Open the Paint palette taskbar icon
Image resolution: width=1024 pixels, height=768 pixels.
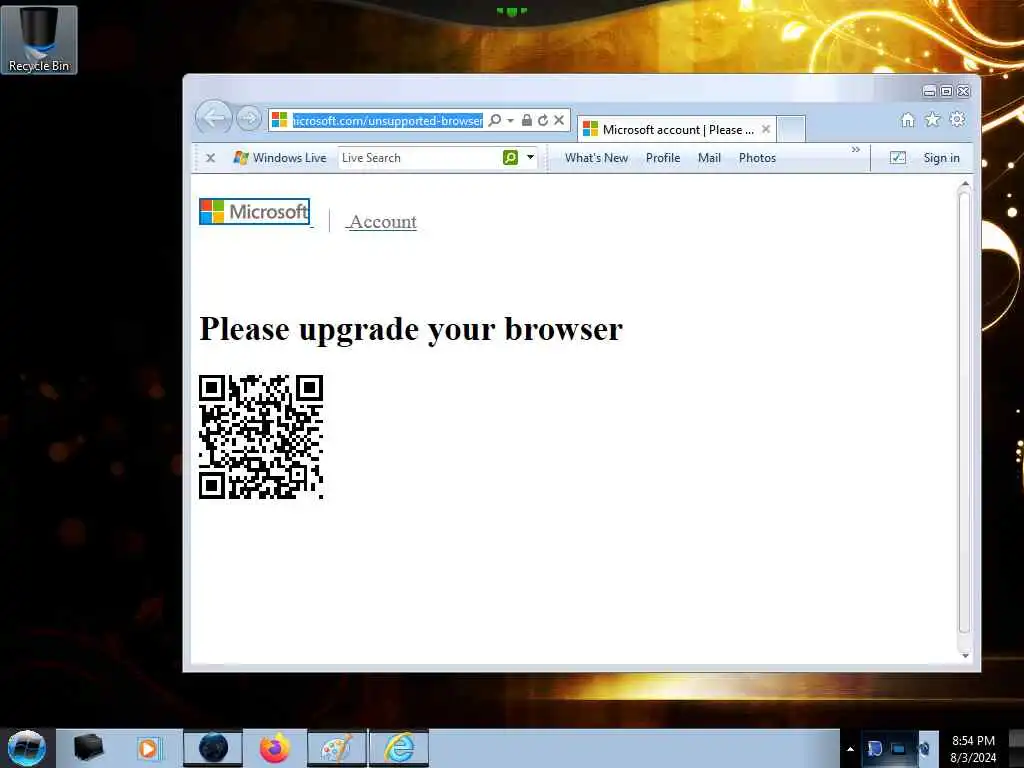pyautogui.click(x=337, y=748)
